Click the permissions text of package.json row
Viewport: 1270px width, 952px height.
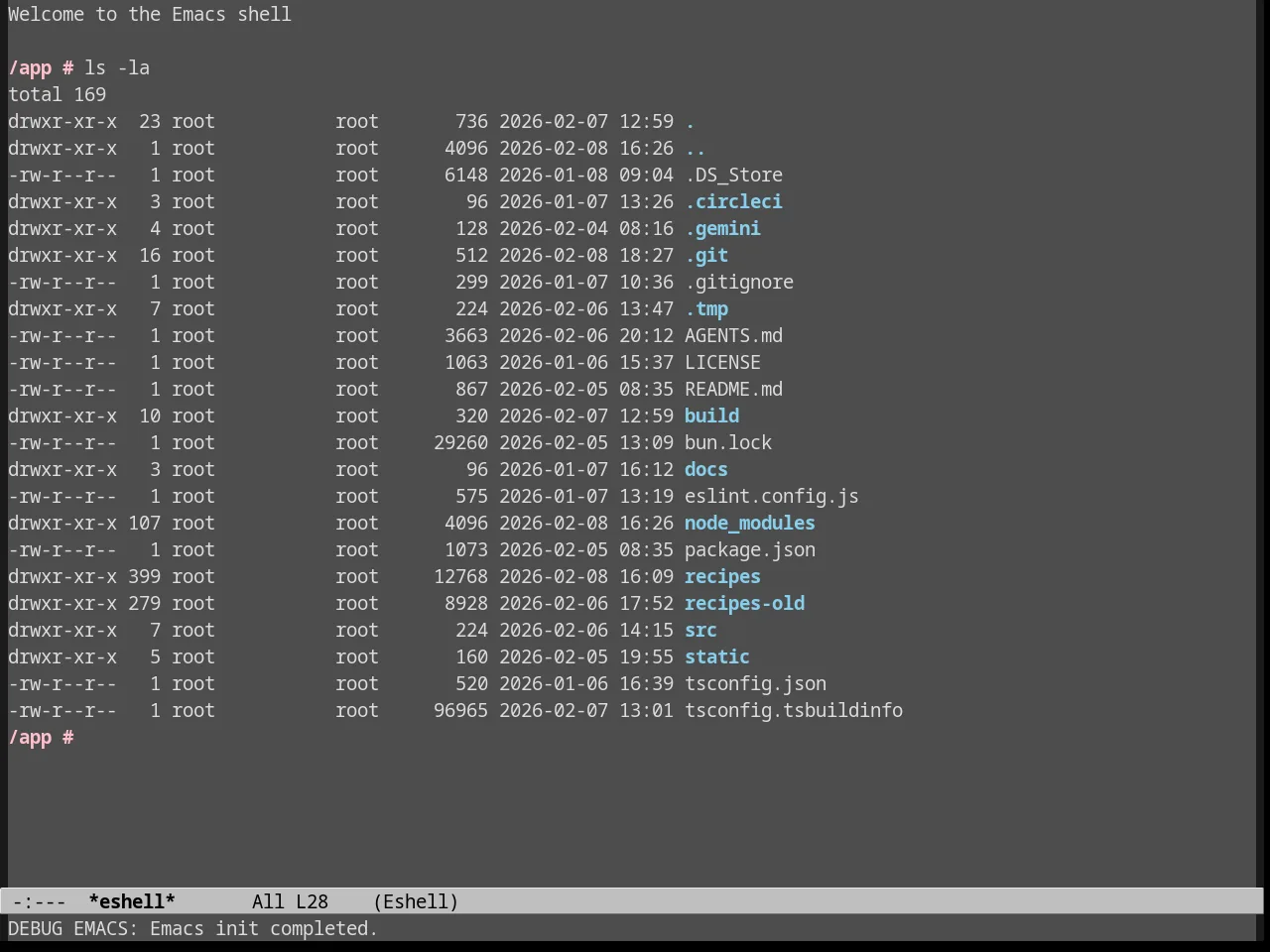click(x=63, y=549)
